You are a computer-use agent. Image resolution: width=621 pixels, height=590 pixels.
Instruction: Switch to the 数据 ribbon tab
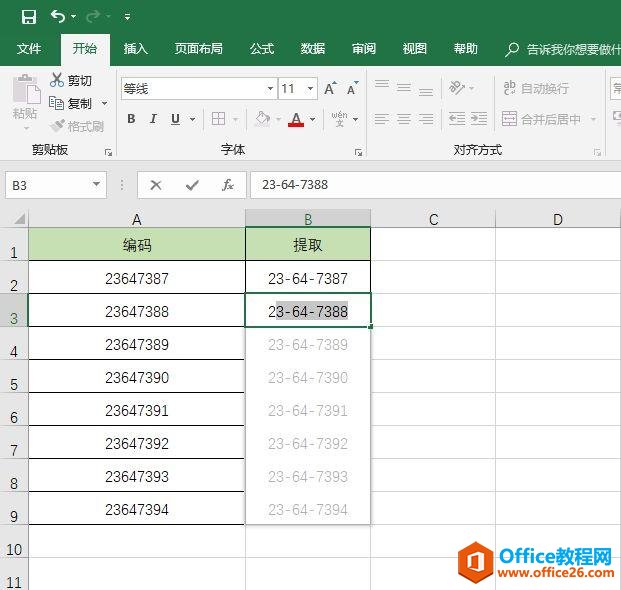(x=312, y=49)
